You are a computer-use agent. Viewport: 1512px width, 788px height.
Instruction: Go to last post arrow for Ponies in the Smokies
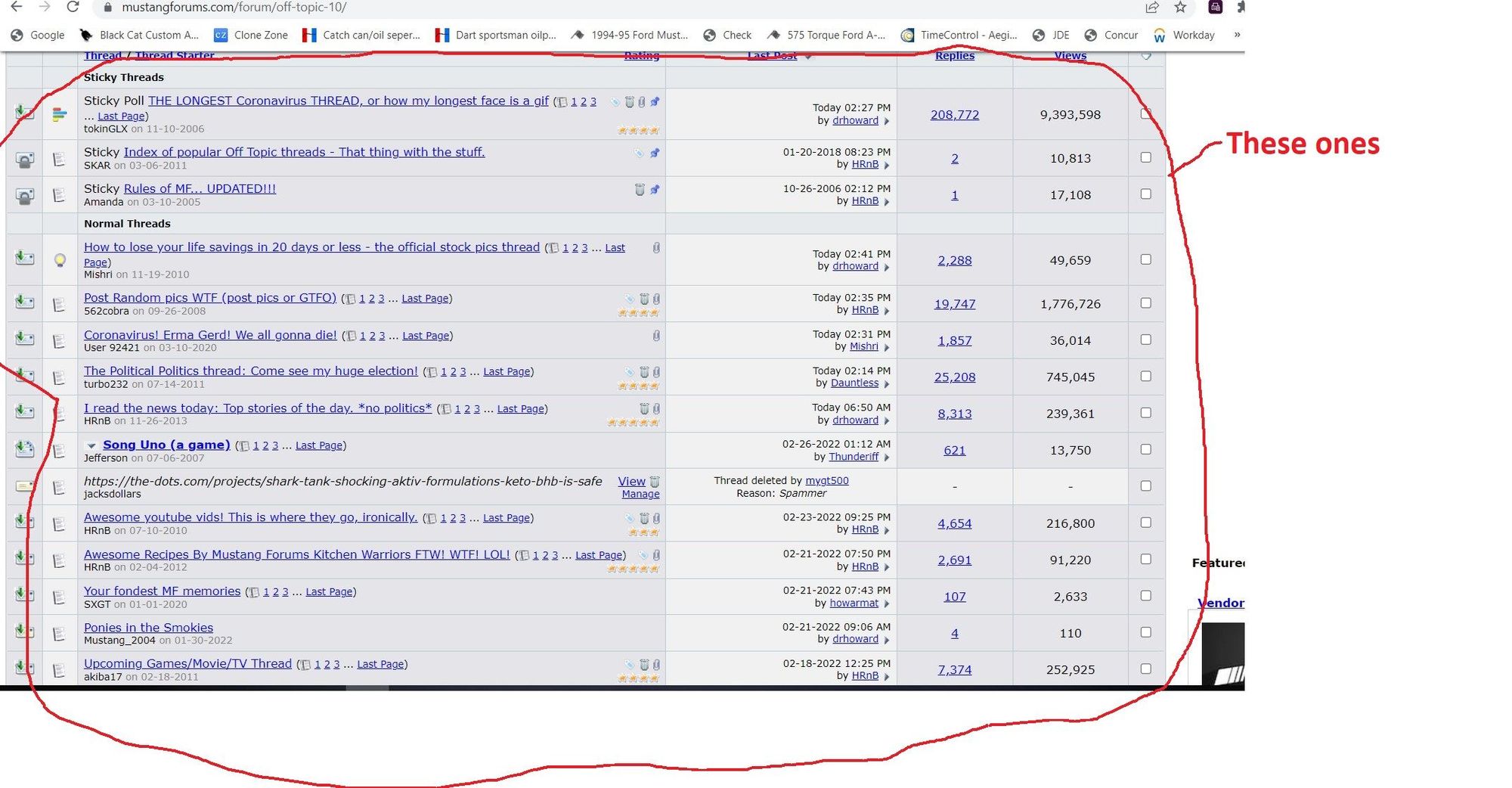tap(887, 640)
